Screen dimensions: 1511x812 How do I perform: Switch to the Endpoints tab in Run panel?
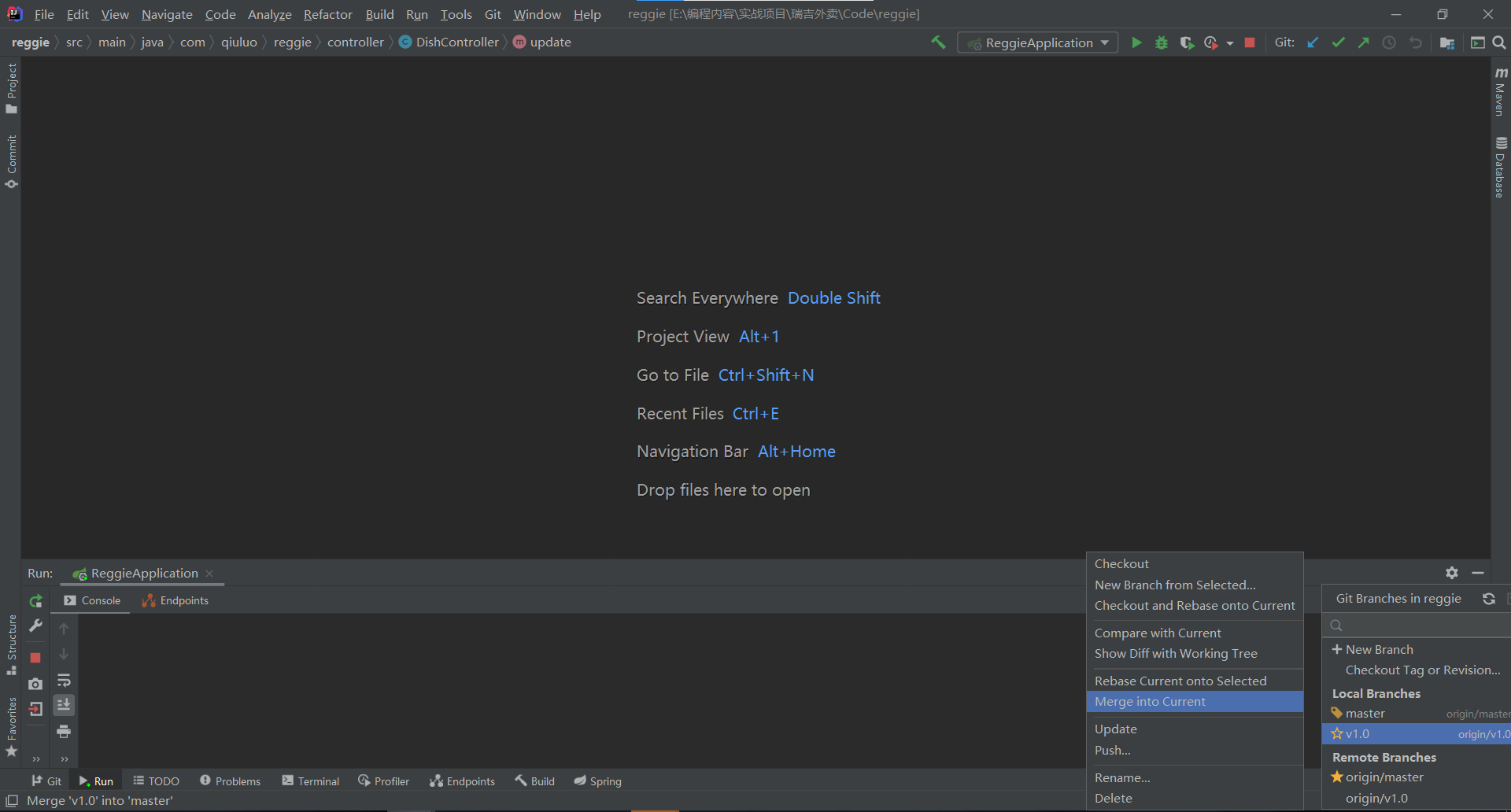175,600
